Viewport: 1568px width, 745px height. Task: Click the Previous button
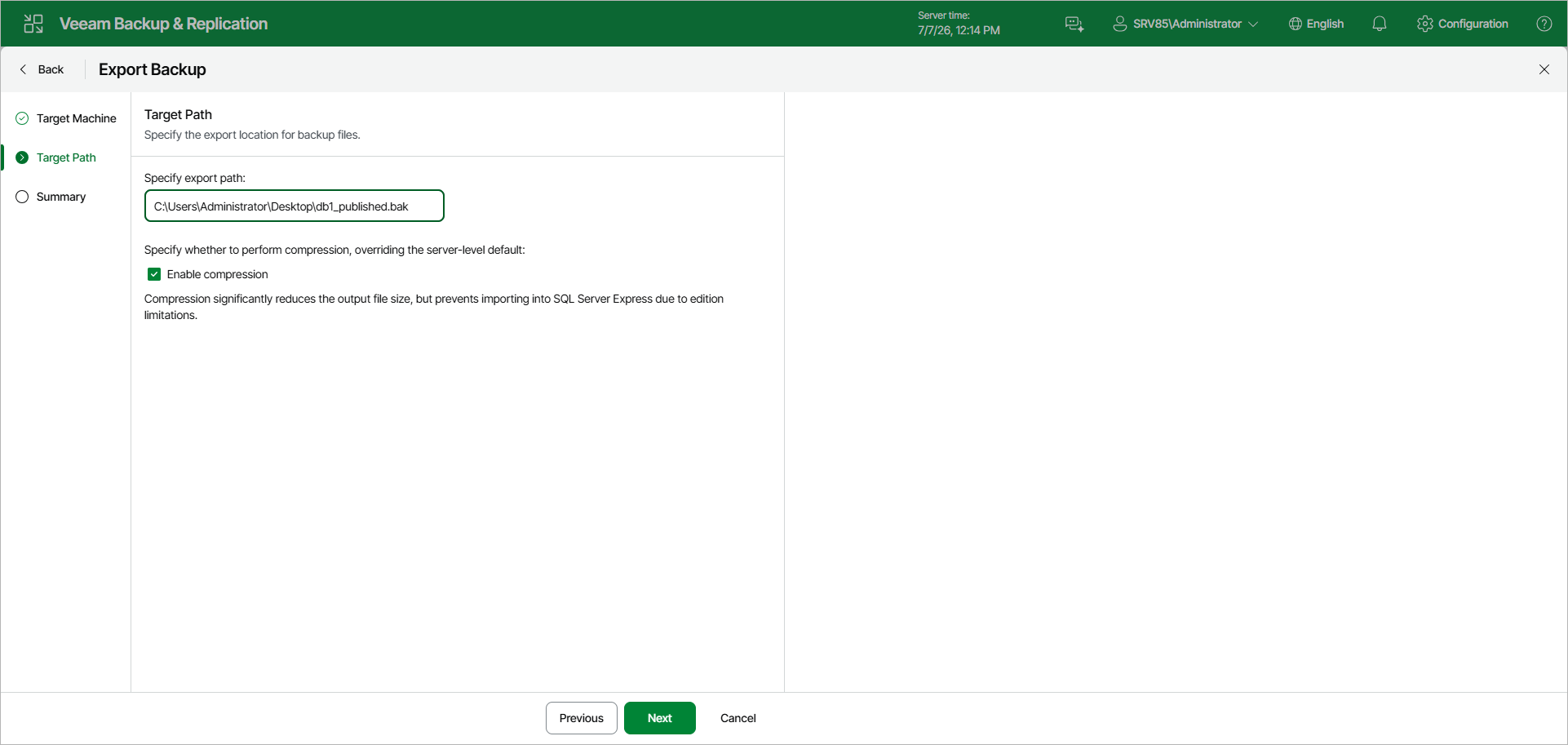tap(582, 718)
